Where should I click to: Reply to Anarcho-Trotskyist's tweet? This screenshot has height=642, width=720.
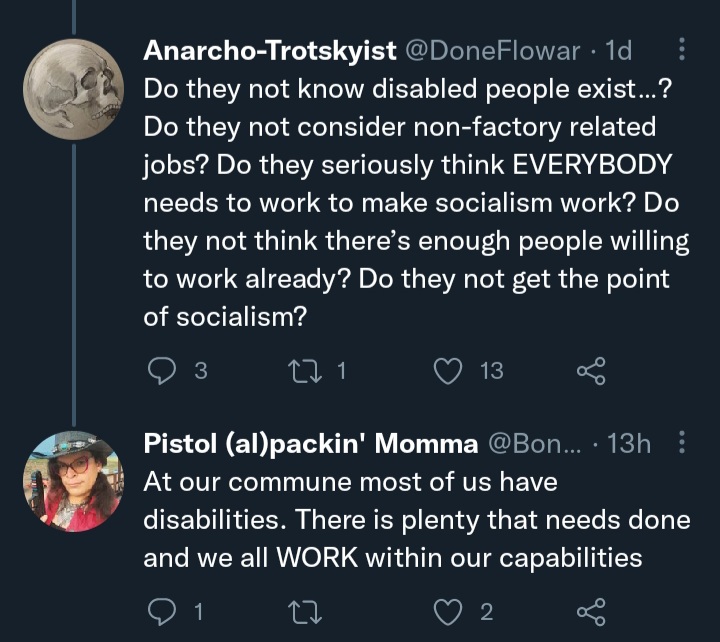tap(162, 371)
